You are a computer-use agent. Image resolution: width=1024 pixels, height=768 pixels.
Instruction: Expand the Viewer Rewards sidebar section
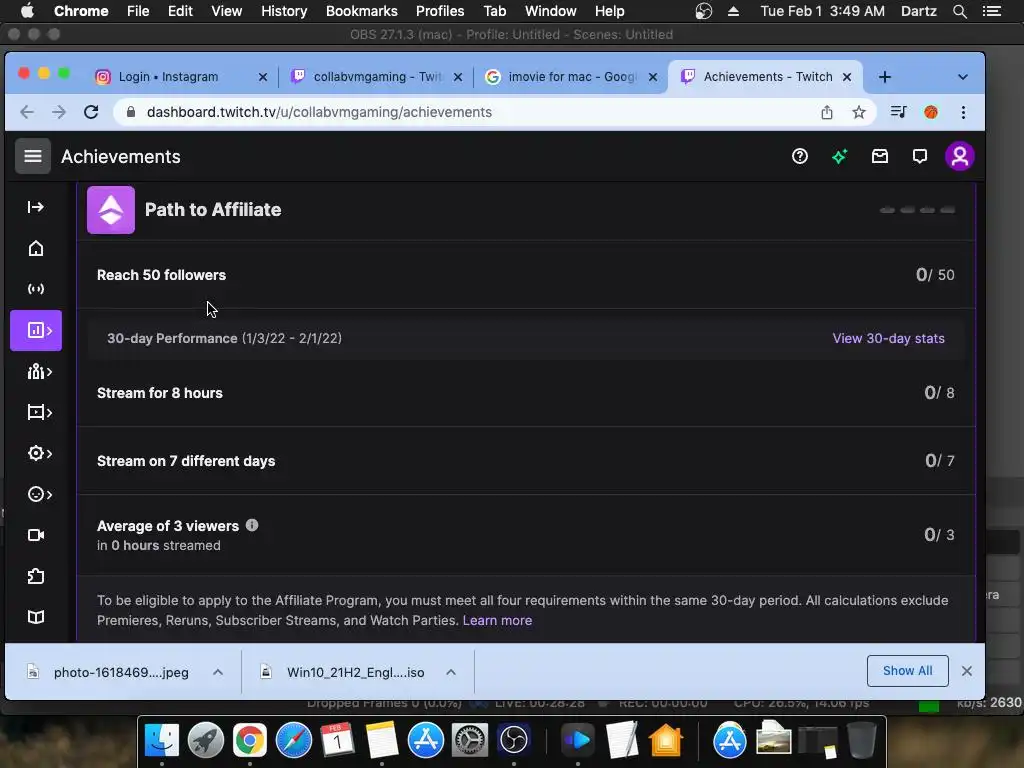tap(39, 494)
